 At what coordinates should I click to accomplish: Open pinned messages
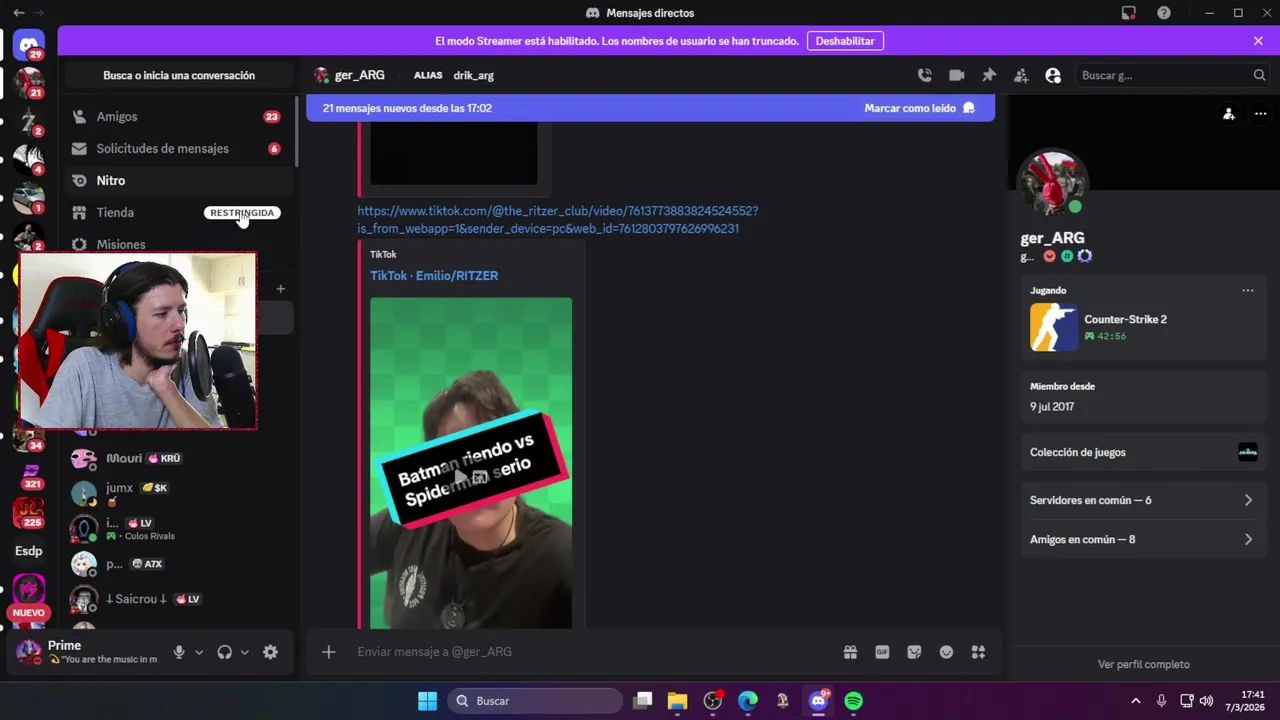pos(989,75)
